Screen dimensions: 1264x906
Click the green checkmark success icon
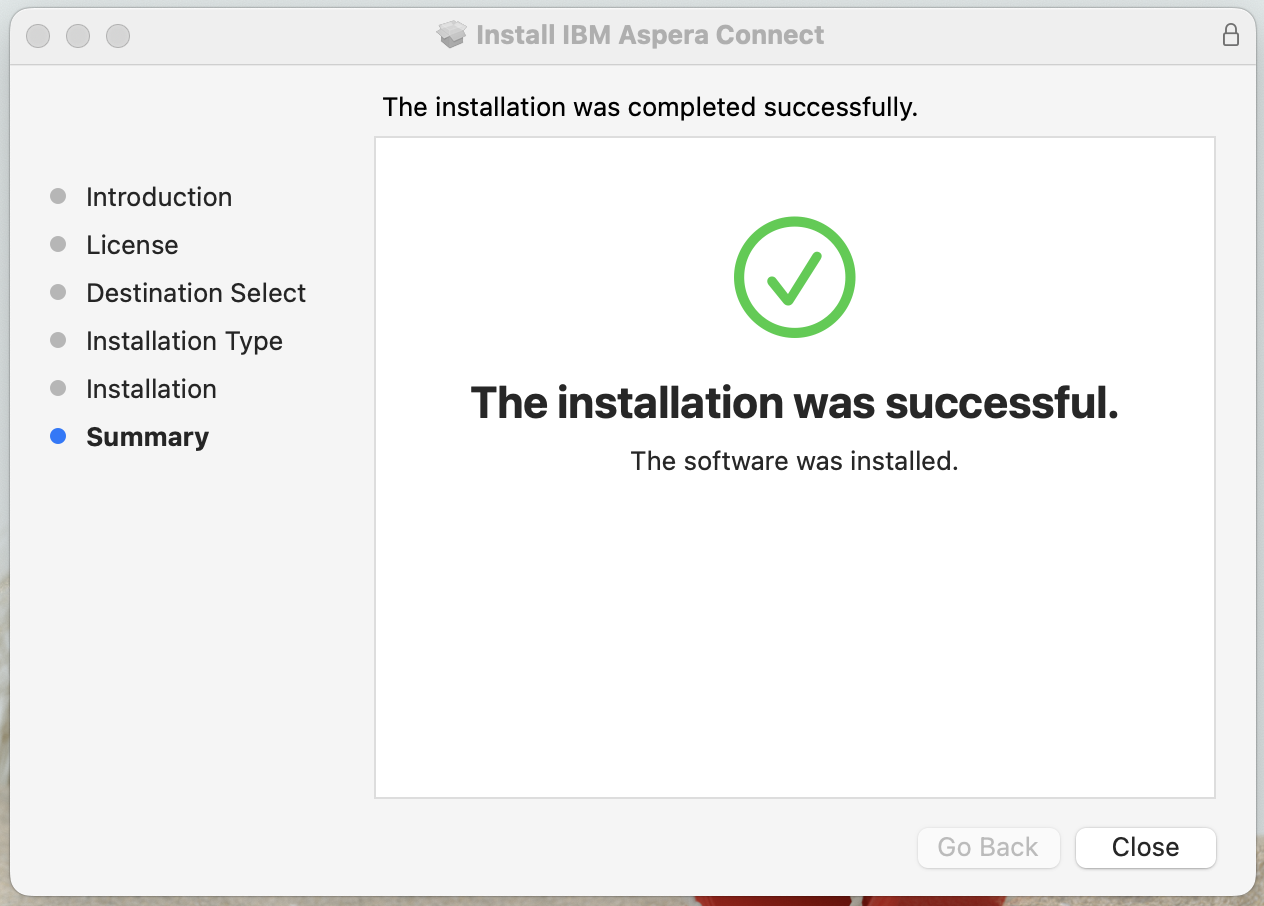pos(794,277)
